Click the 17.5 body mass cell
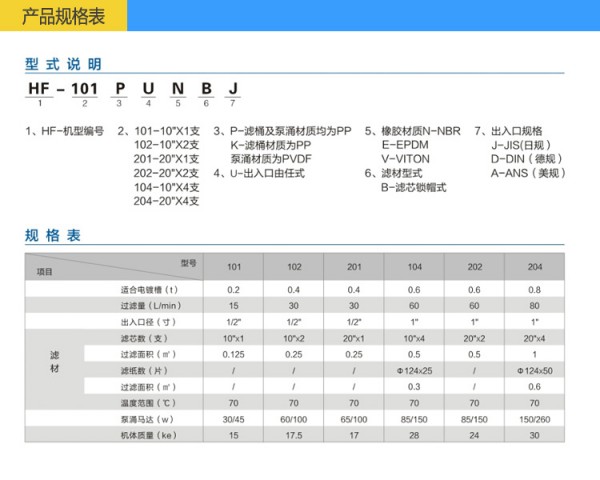This screenshot has width=600, height=480. click(x=293, y=436)
